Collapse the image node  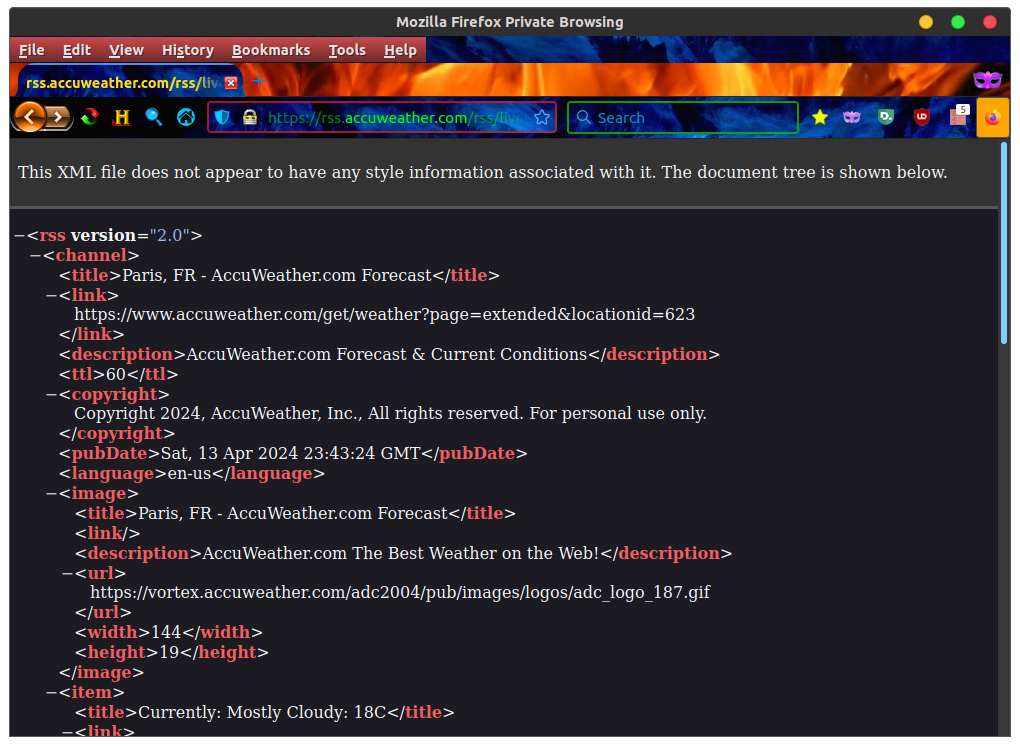[x=51, y=494]
